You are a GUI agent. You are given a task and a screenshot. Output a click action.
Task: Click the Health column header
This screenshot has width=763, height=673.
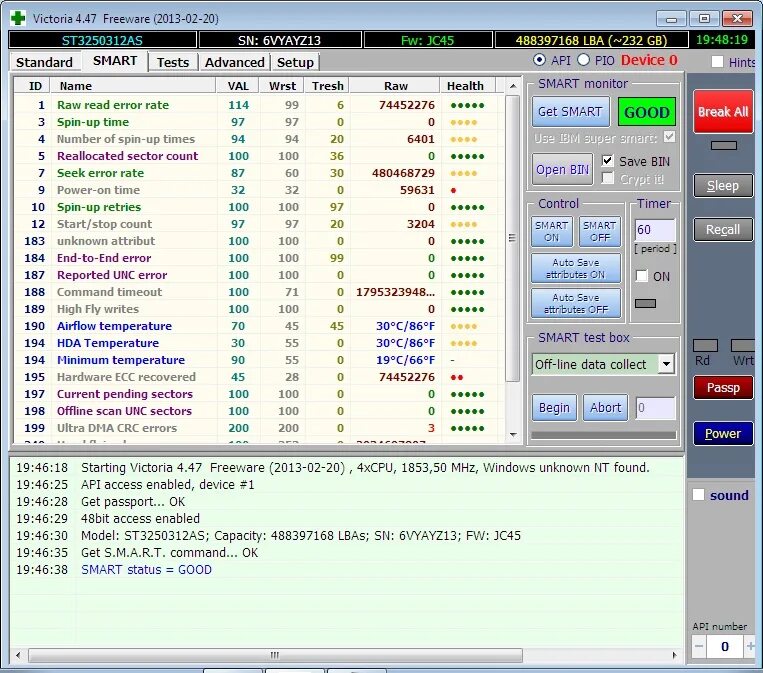pos(467,86)
